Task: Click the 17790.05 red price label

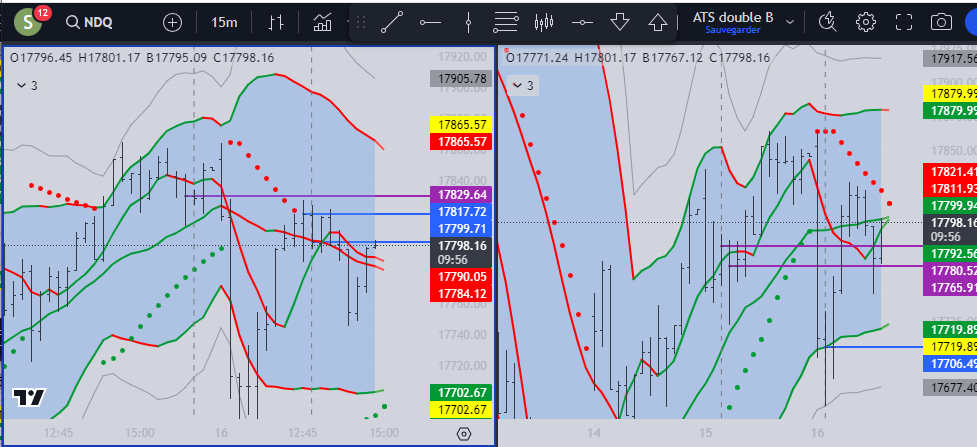Action: (461, 276)
